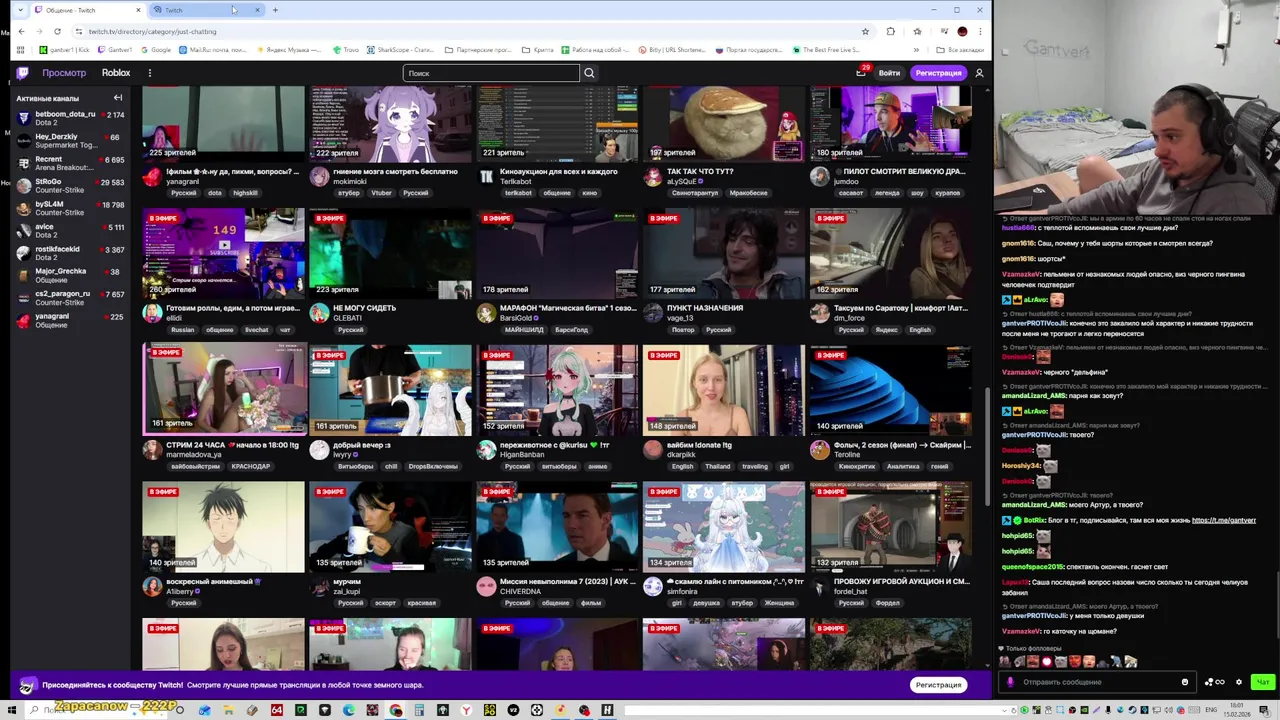Viewport: 1280px width, 720px height.
Task: Open the вайбим !donate stream thumbnail
Action: 723,390
